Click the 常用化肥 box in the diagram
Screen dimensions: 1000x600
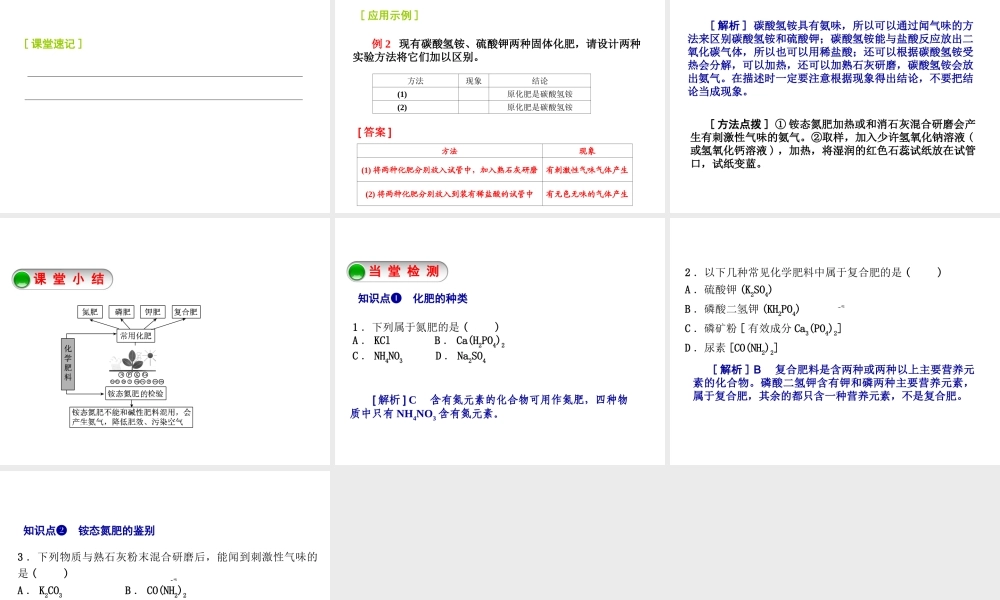(x=136, y=335)
